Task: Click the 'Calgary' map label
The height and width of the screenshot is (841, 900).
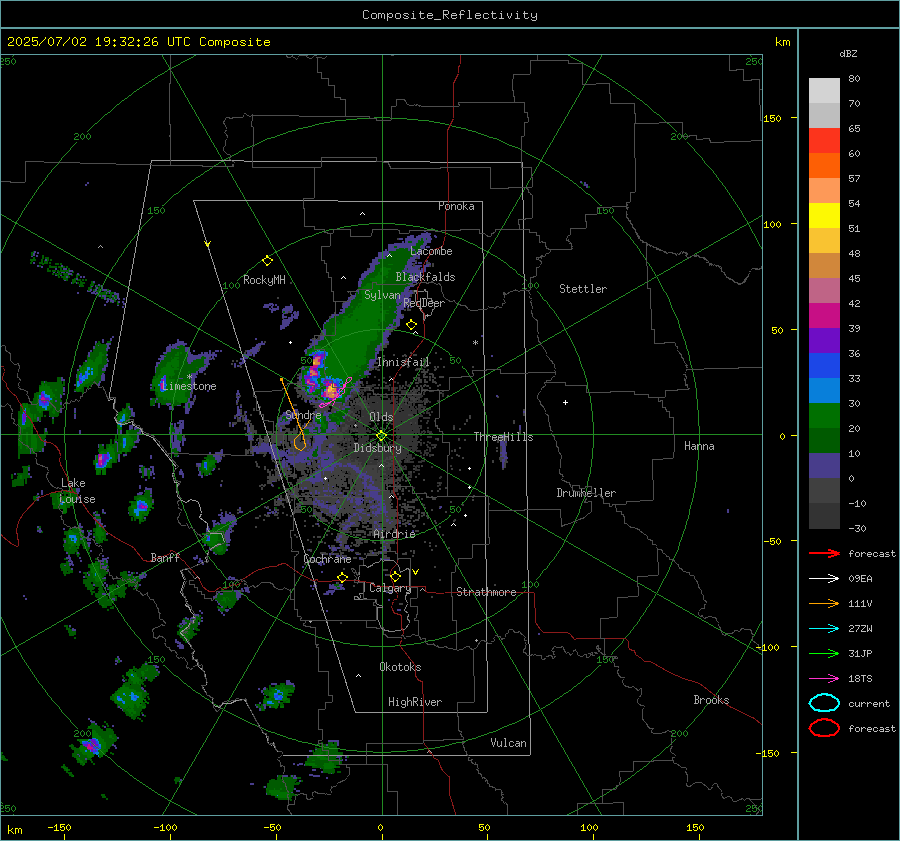Action: [x=390, y=588]
